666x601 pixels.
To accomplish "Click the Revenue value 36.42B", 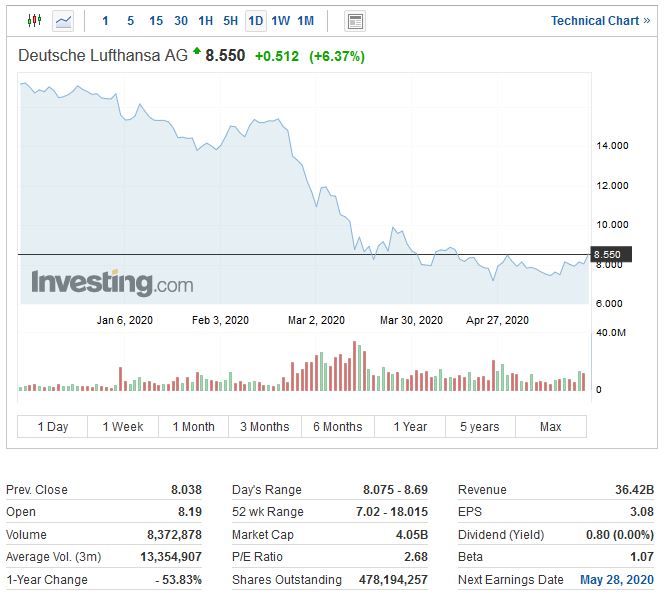I will click(x=635, y=489).
